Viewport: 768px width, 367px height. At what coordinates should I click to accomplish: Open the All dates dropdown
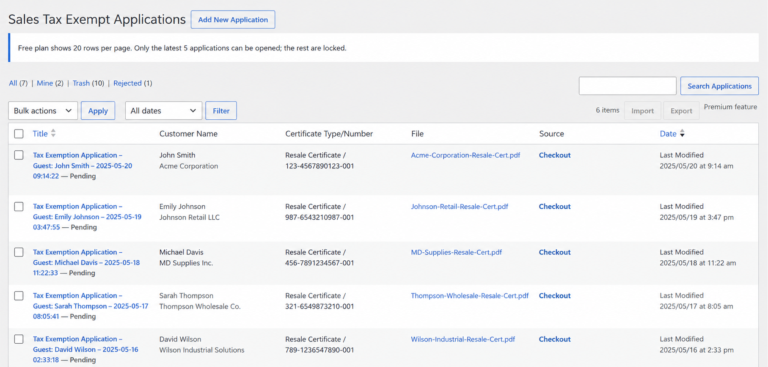coord(164,111)
